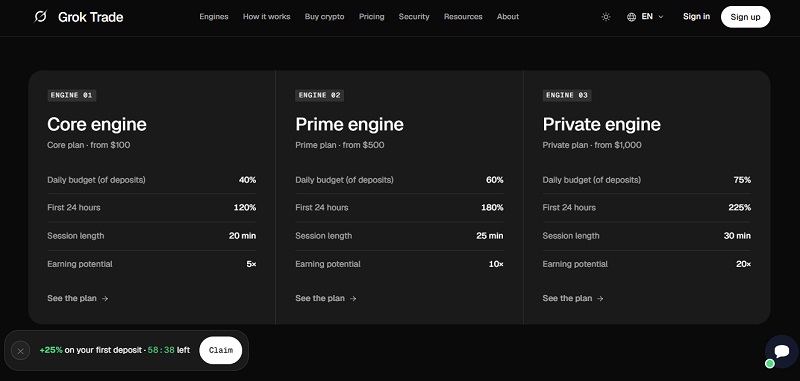Click the Sign up button
Viewport: 800px width, 381px height.
coord(745,17)
